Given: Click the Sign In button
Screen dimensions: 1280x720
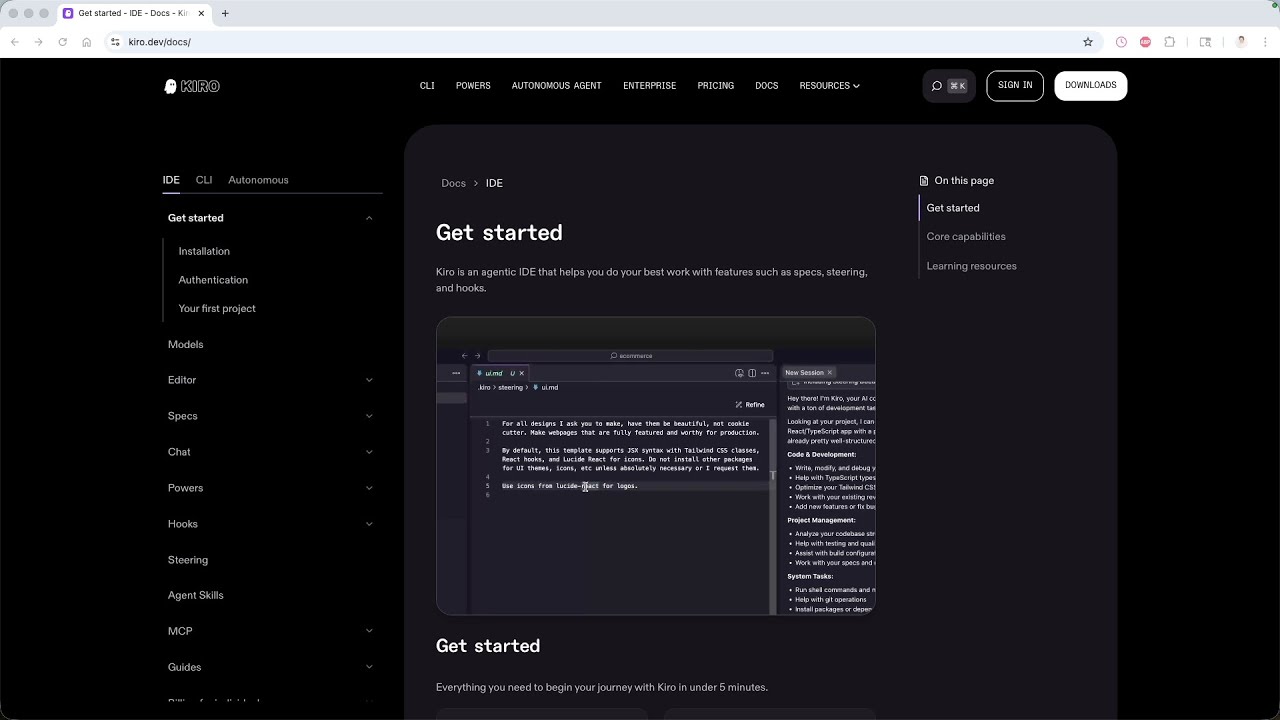Looking at the screenshot, I should coord(1015,86).
